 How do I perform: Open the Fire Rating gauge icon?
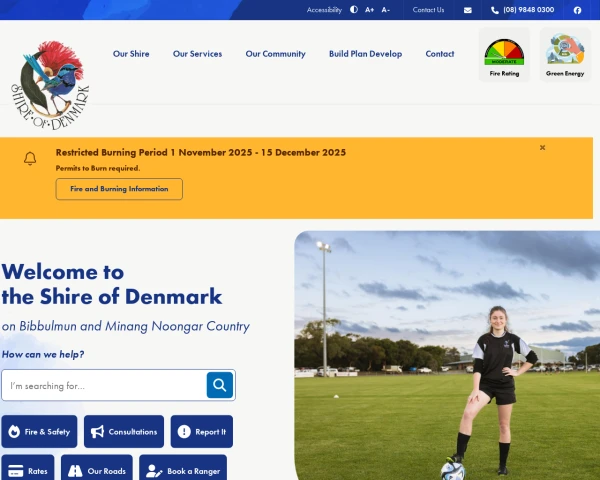[504, 54]
